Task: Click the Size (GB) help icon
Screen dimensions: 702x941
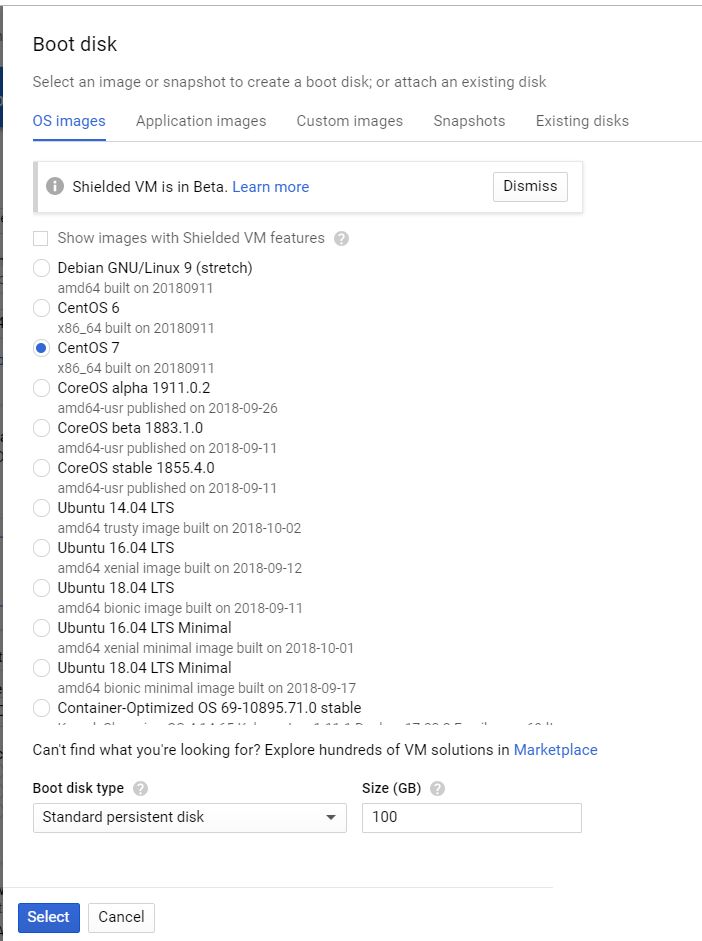Action: click(437, 789)
